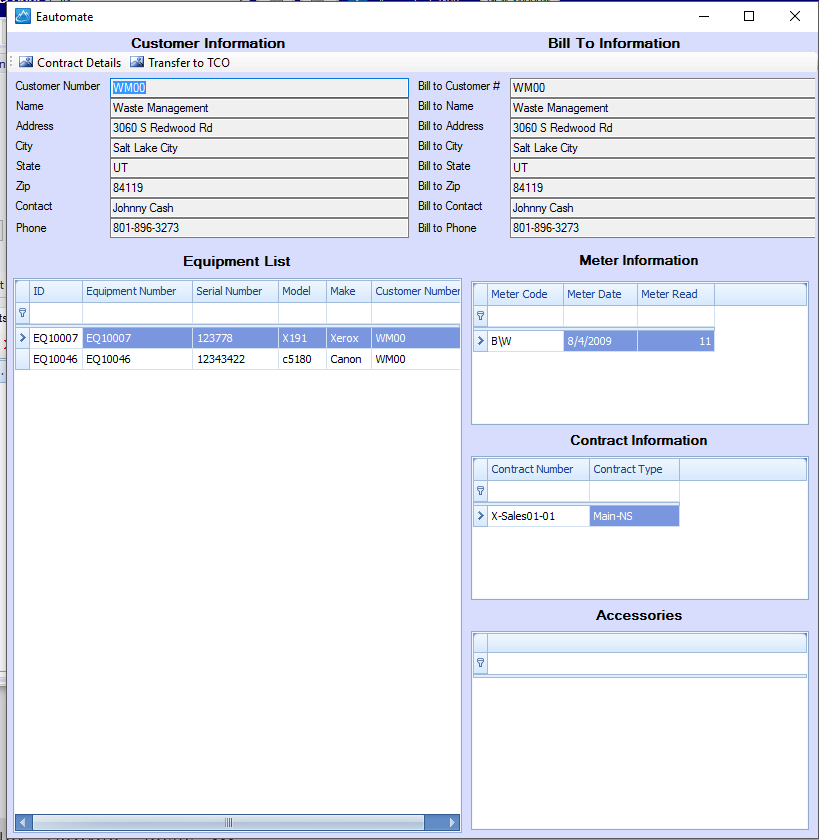Click the Bill to Name field

[663, 108]
